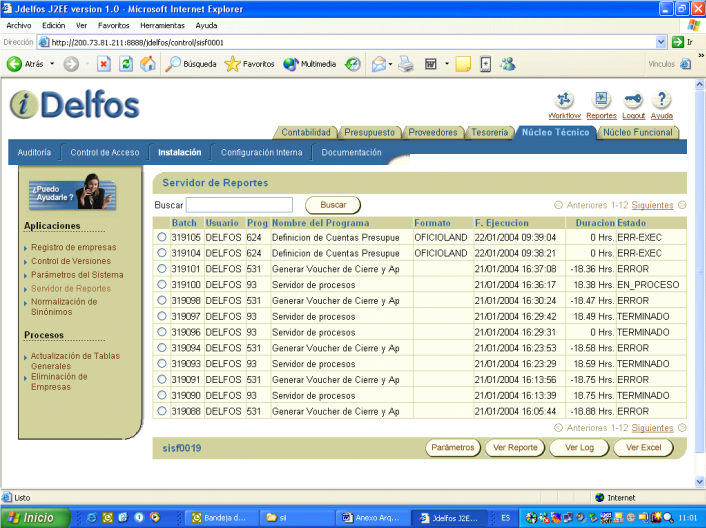Viewport: 706px width, 528px height.
Task: Click page scrollbar down arrow
Action: coord(700,482)
